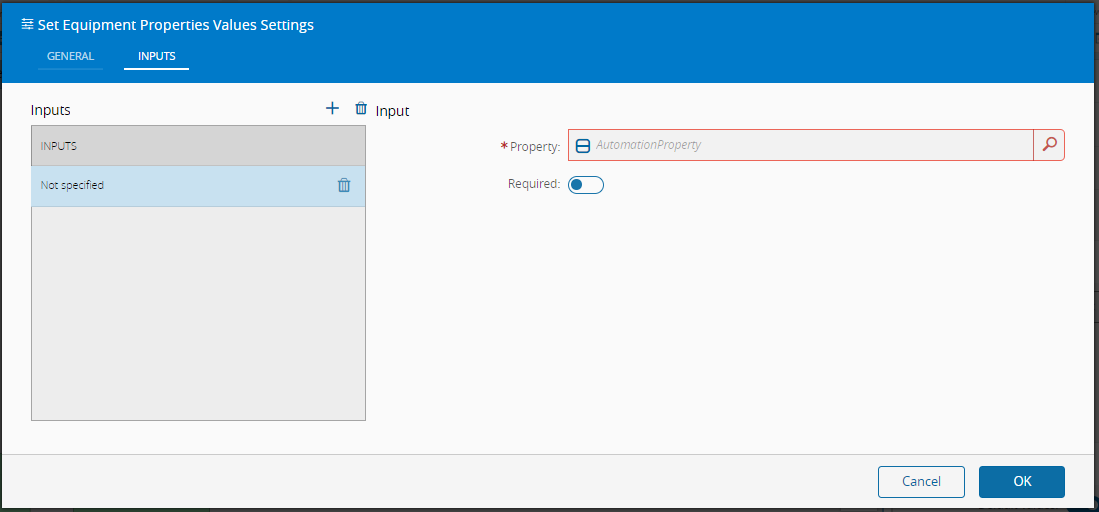Select the INPUTS tab
The width and height of the screenshot is (1099, 512).
[156, 56]
